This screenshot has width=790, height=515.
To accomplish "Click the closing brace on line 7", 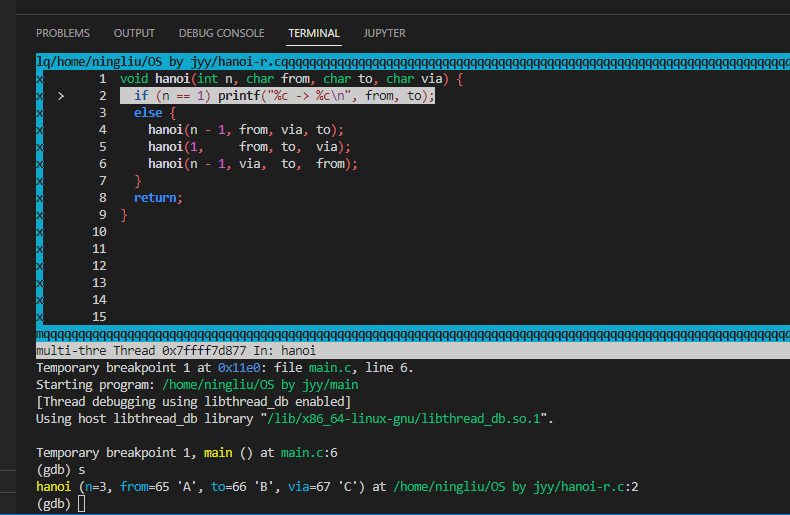I will pyautogui.click(x=138, y=181).
